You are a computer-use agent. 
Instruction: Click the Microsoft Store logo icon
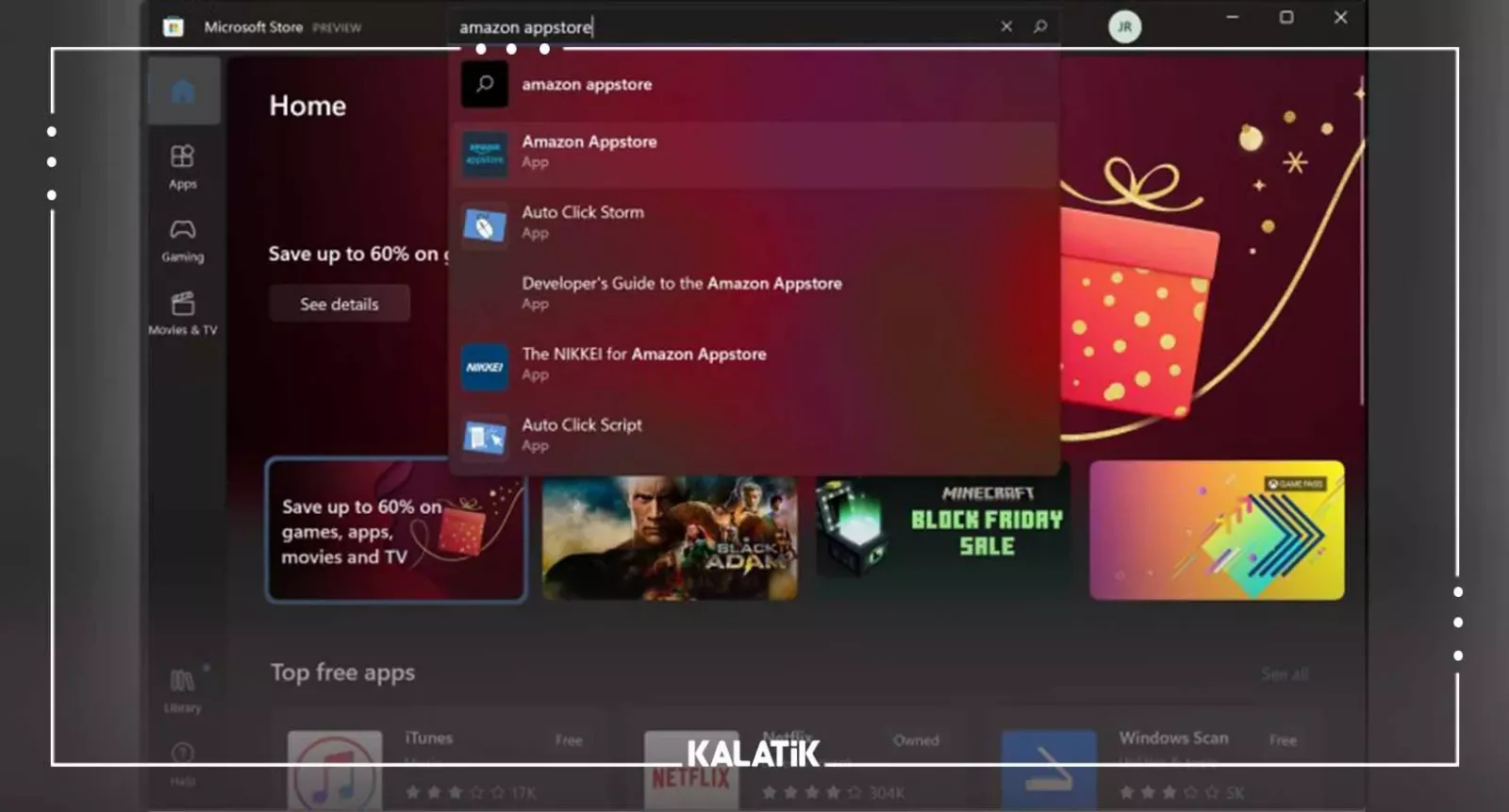174,27
